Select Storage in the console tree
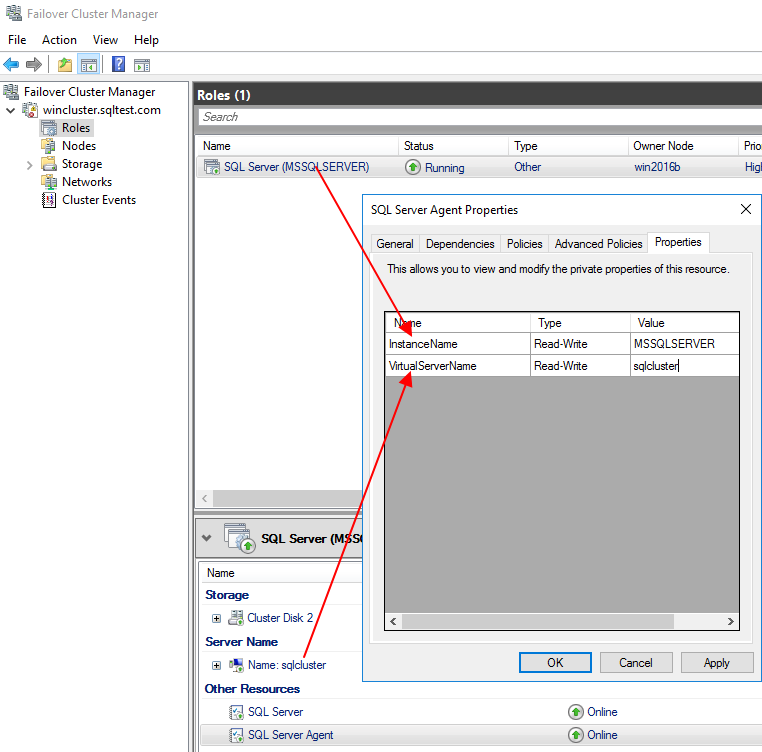Image resolution: width=762 pixels, height=752 pixels. click(82, 164)
